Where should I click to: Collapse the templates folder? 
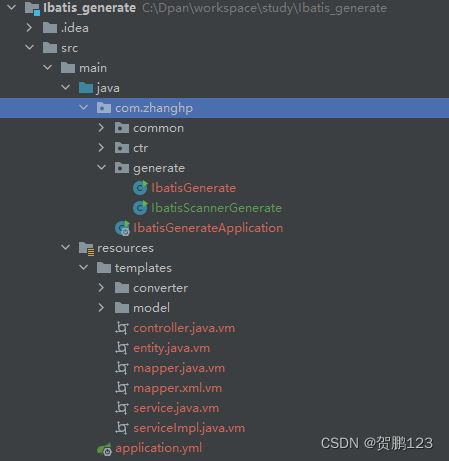[x=84, y=267]
